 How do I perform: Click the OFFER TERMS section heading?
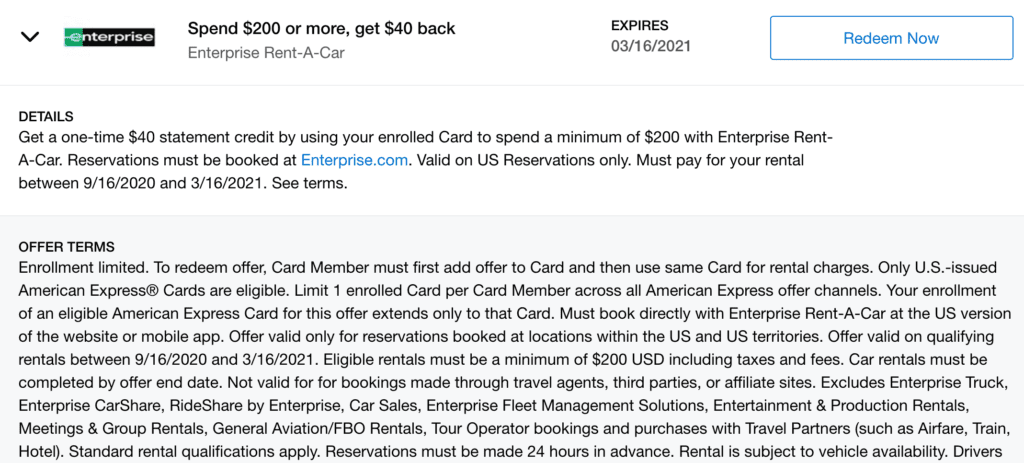67,247
